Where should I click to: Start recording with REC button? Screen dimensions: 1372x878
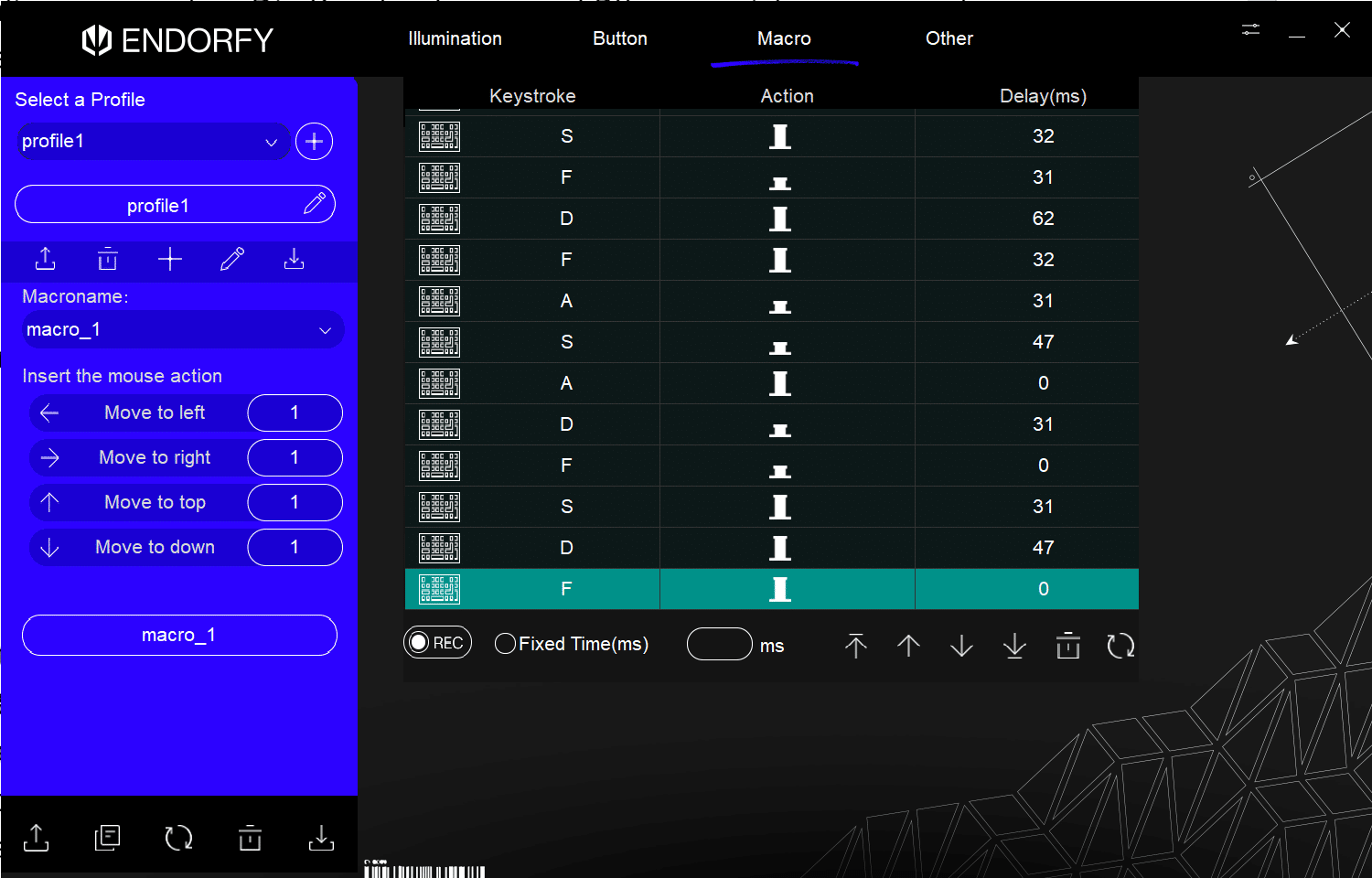437,643
